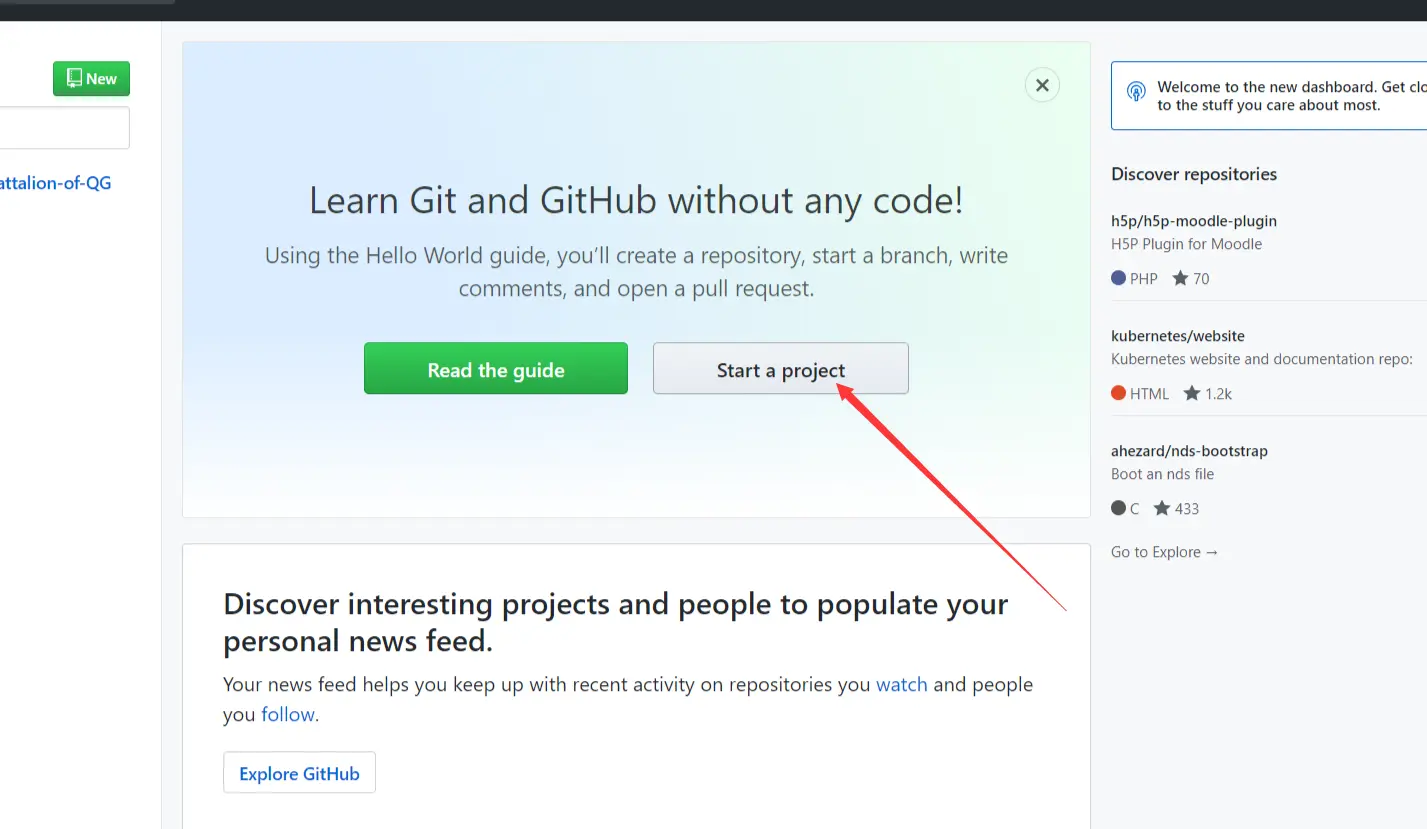Click the Start a project button
The height and width of the screenshot is (829, 1427).
click(781, 369)
